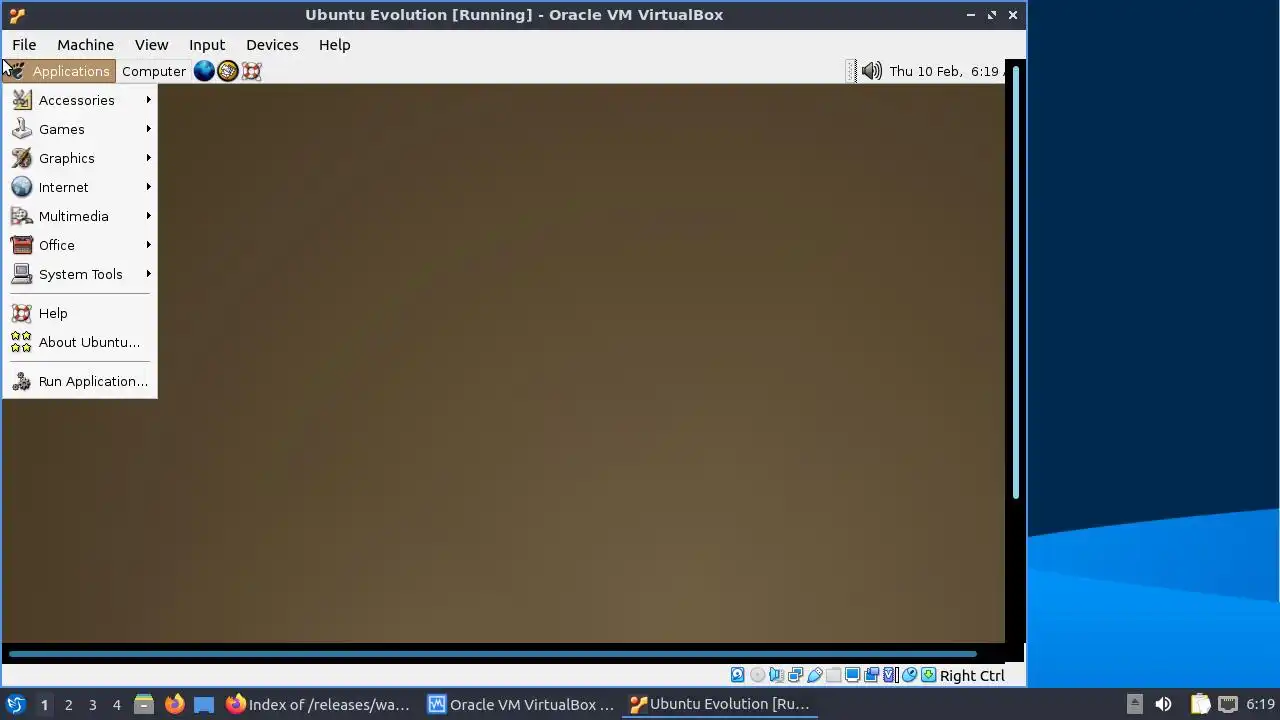1280x720 pixels.
Task: Click the shared folders status icon
Action: [833, 675]
